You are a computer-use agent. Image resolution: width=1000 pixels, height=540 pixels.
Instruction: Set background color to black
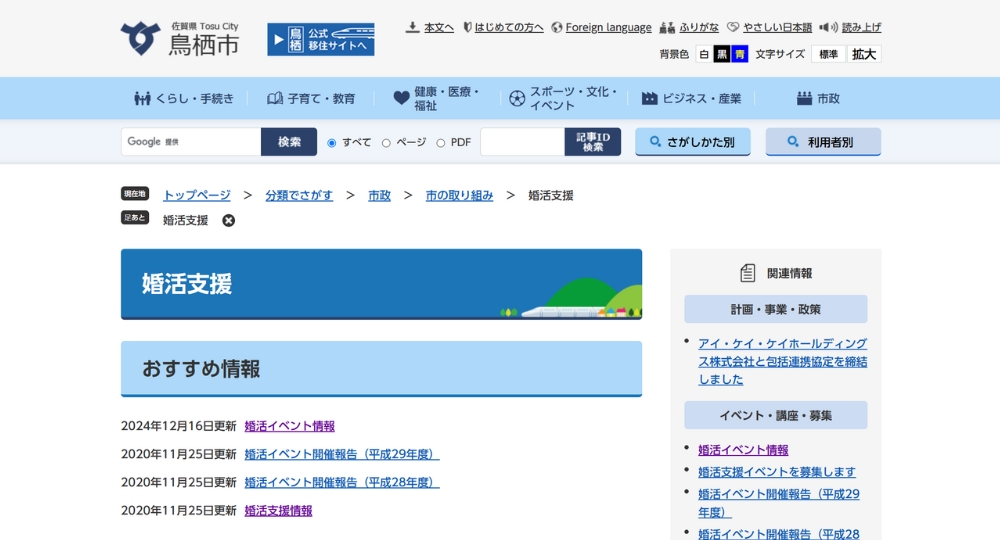coord(721,54)
